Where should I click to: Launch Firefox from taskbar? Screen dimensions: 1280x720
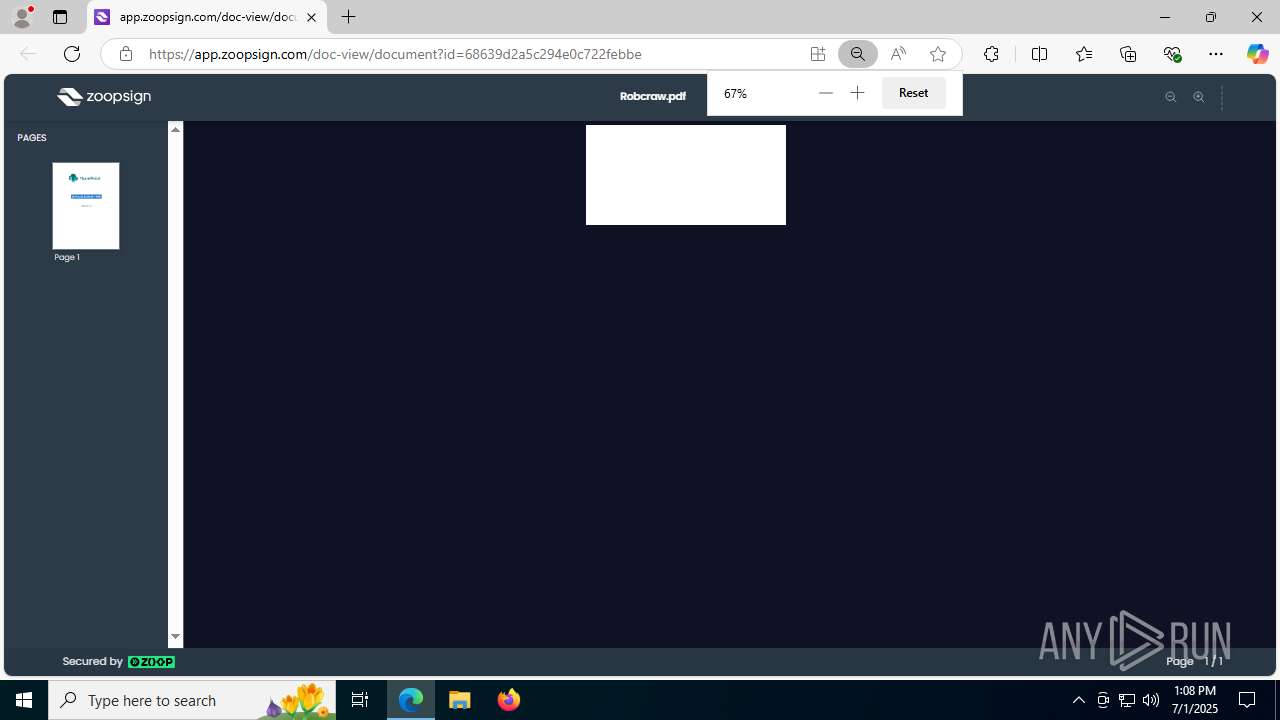509,700
